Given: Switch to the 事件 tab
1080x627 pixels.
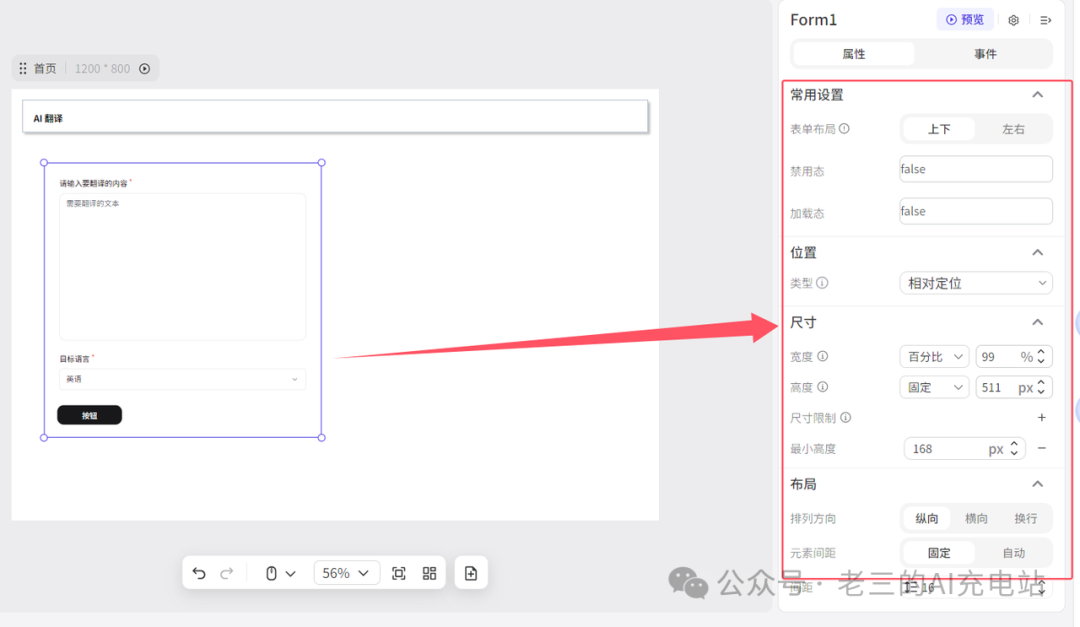Looking at the screenshot, I should pyautogui.click(x=985, y=54).
